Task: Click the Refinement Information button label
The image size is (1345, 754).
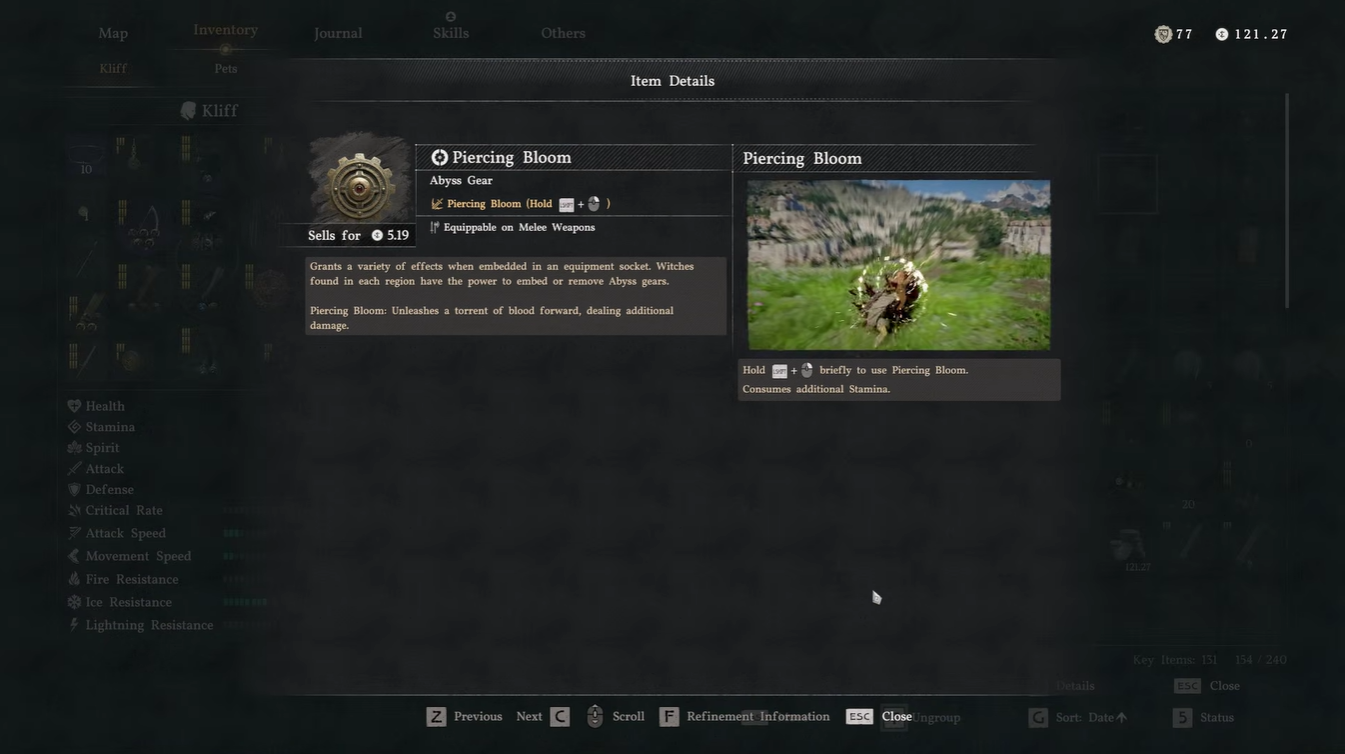Action: [x=758, y=717]
